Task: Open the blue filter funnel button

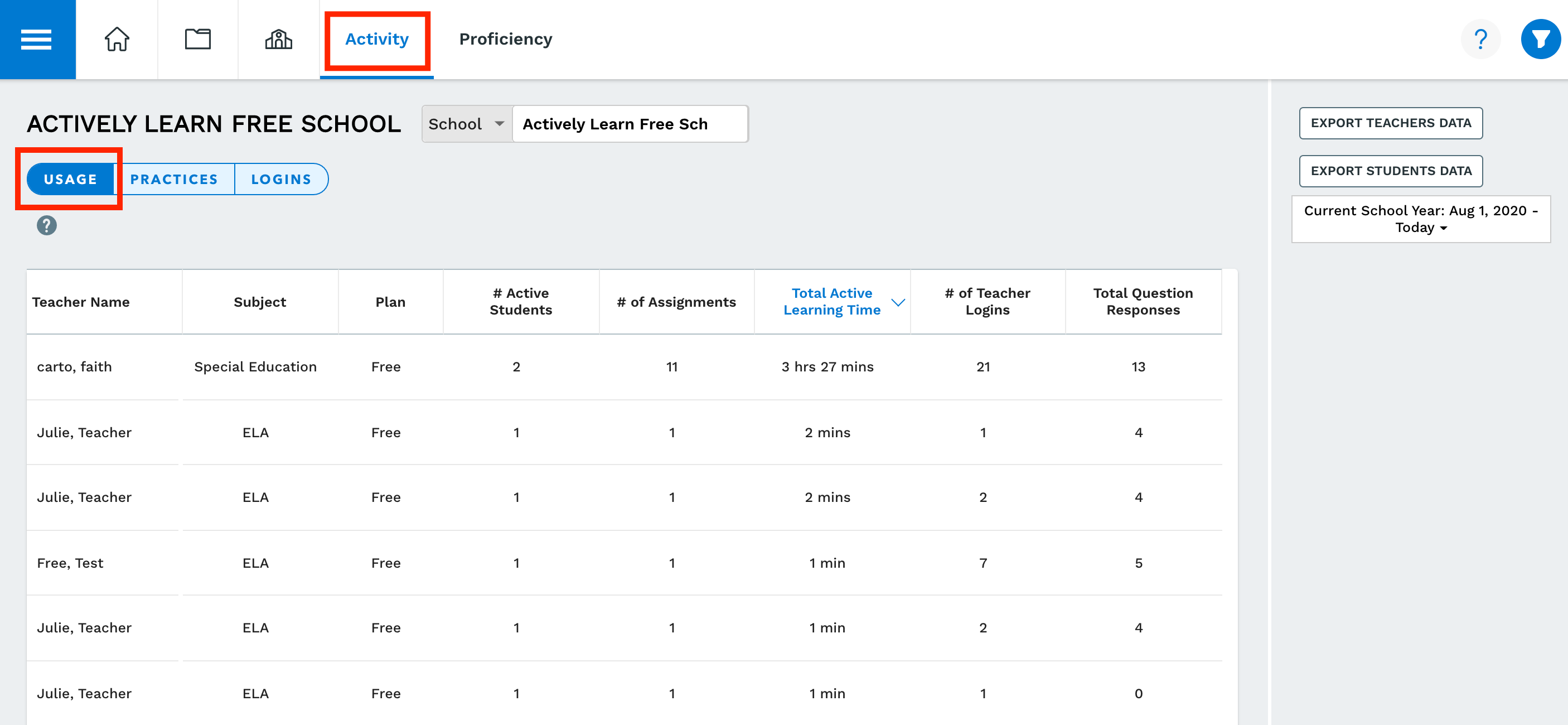Action: (1541, 40)
